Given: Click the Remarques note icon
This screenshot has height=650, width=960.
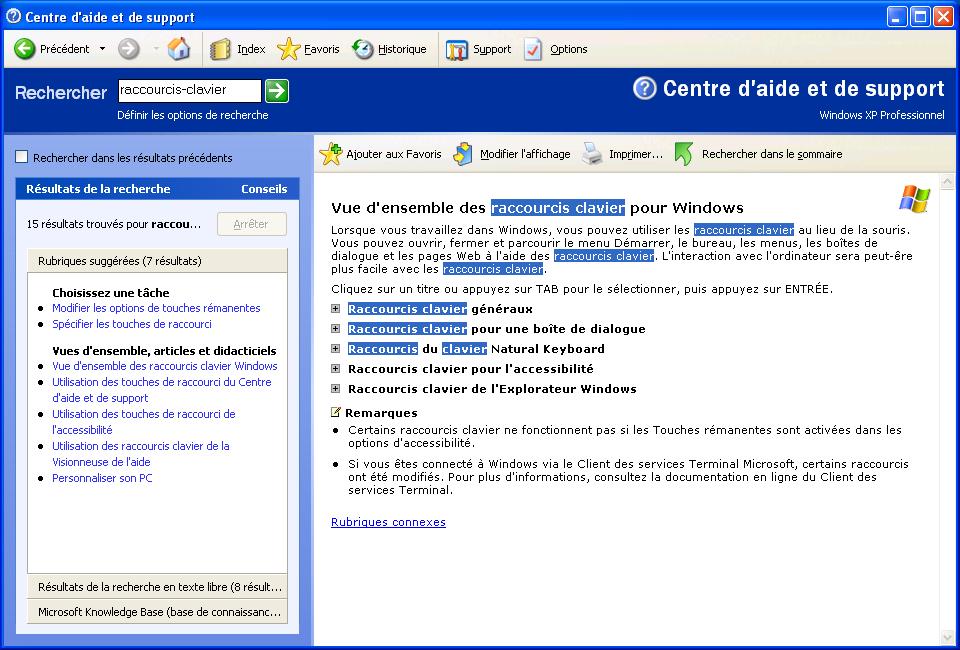Looking at the screenshot, I should [336, 412].
